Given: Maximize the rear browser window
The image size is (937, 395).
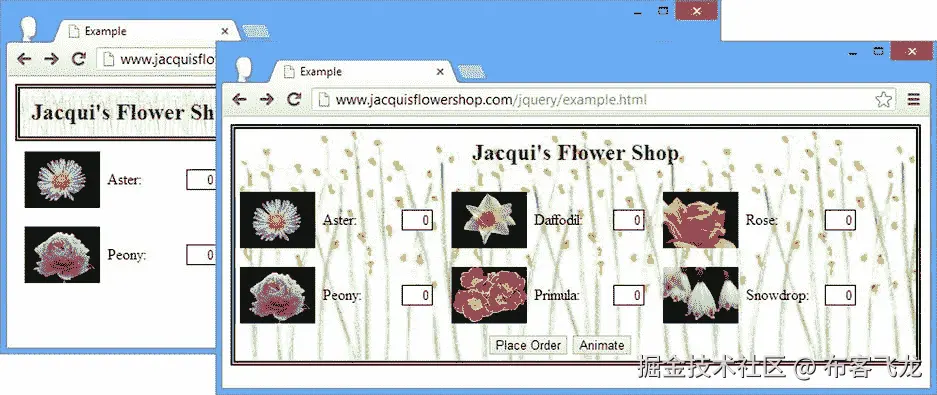Looking at the screenshot, I should [x=663, y=11].
